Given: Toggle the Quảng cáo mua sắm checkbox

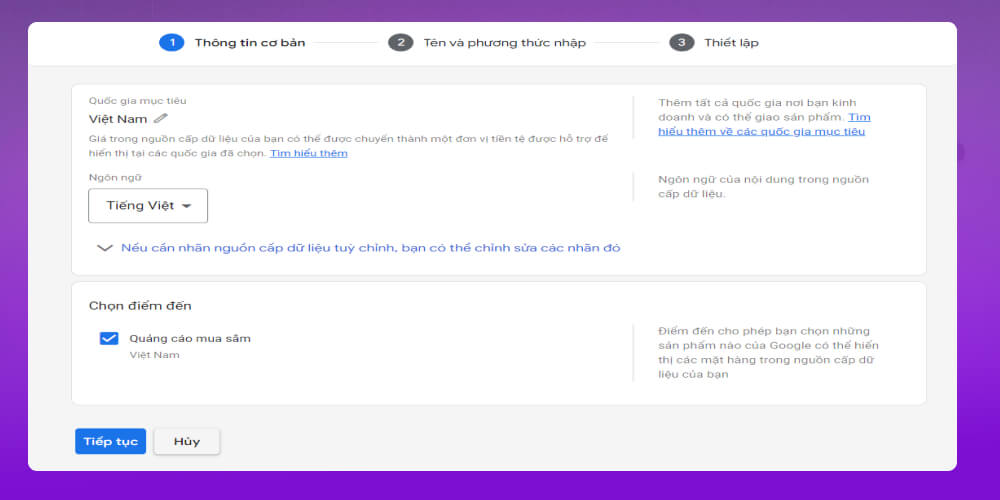Looking at the screenshot, I should click(109, 338).
